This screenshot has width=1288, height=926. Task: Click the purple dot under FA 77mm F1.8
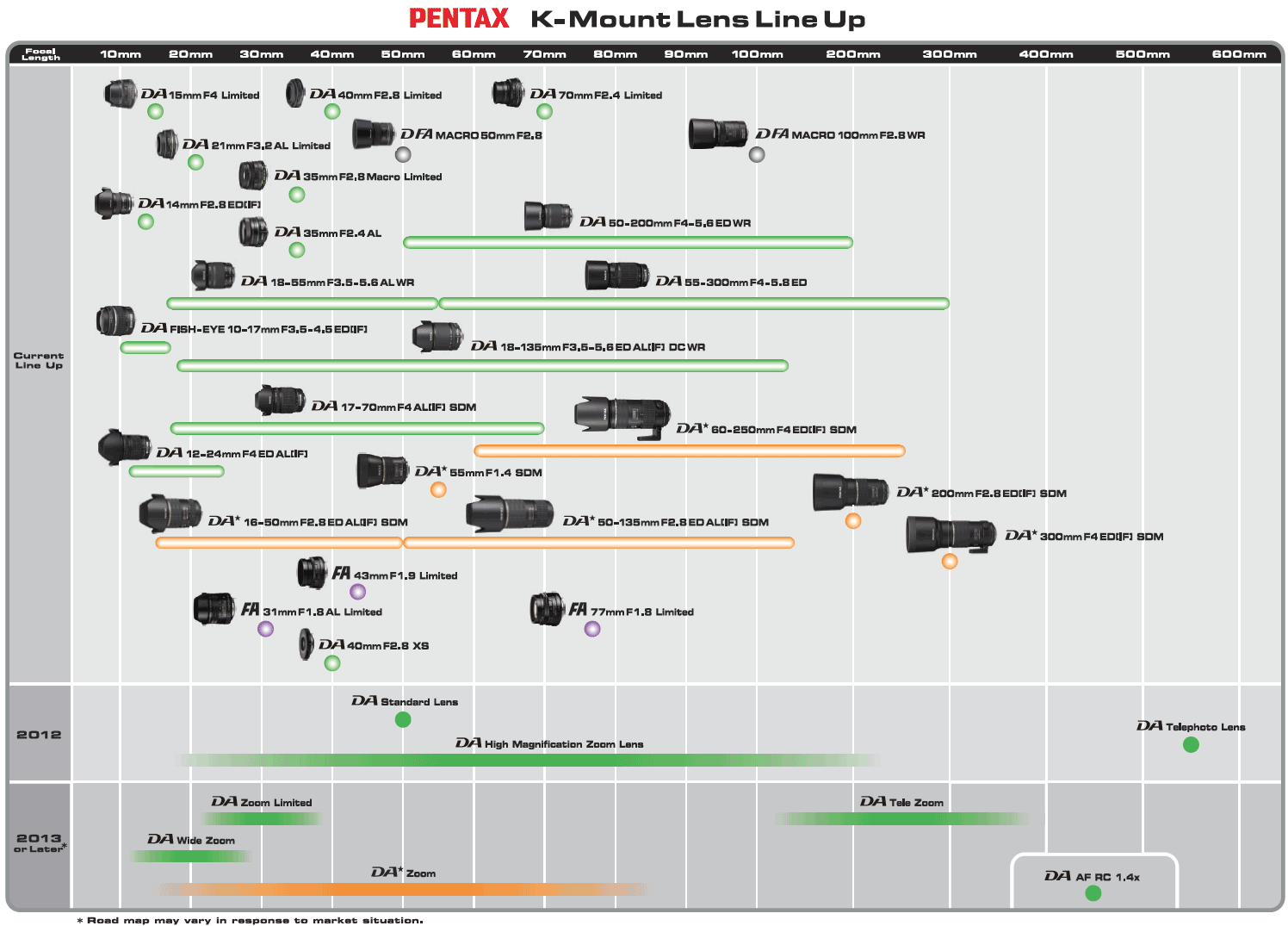click(x=592, y=629)
